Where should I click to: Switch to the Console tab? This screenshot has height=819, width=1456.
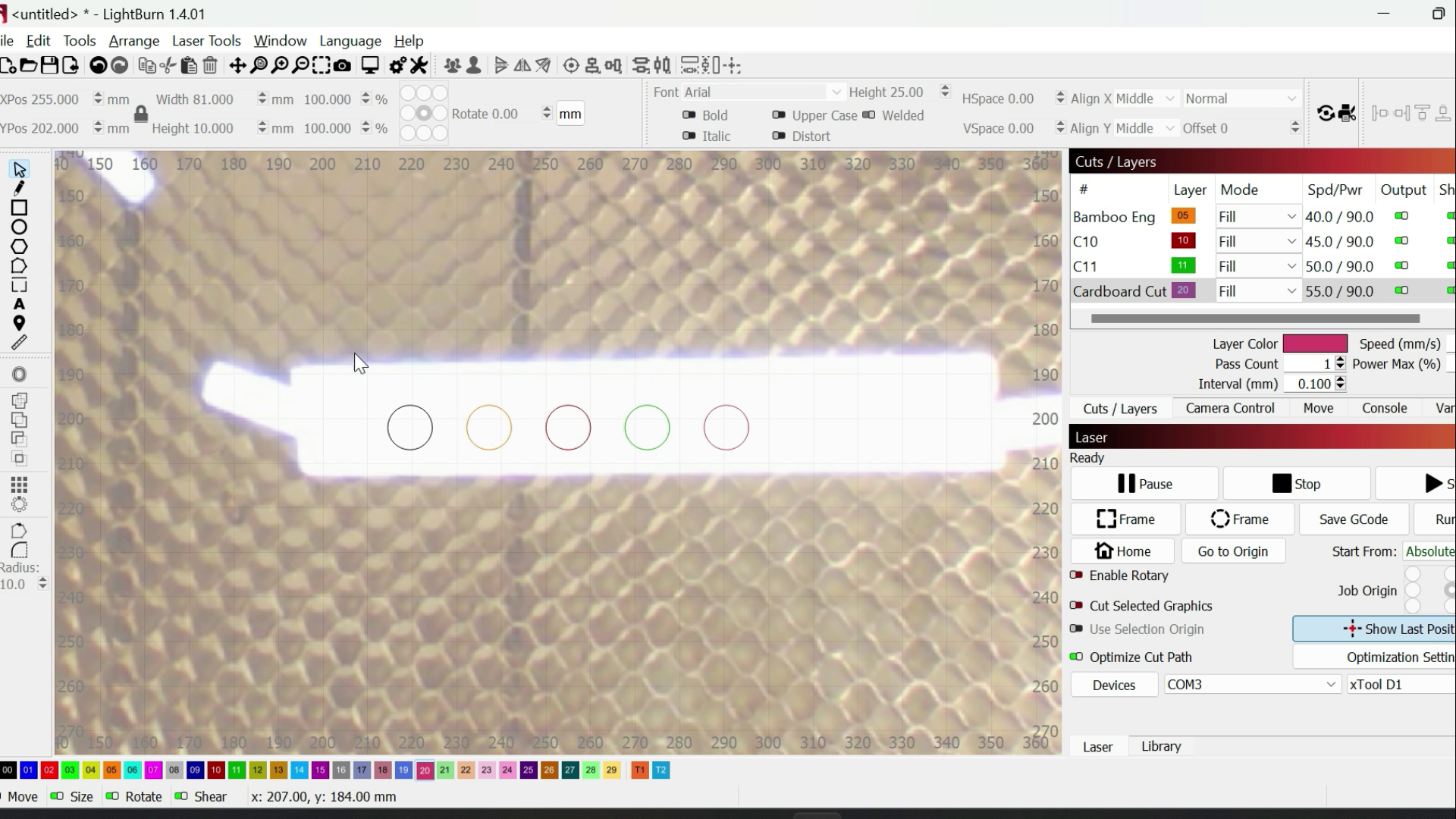coord(1383,408)
